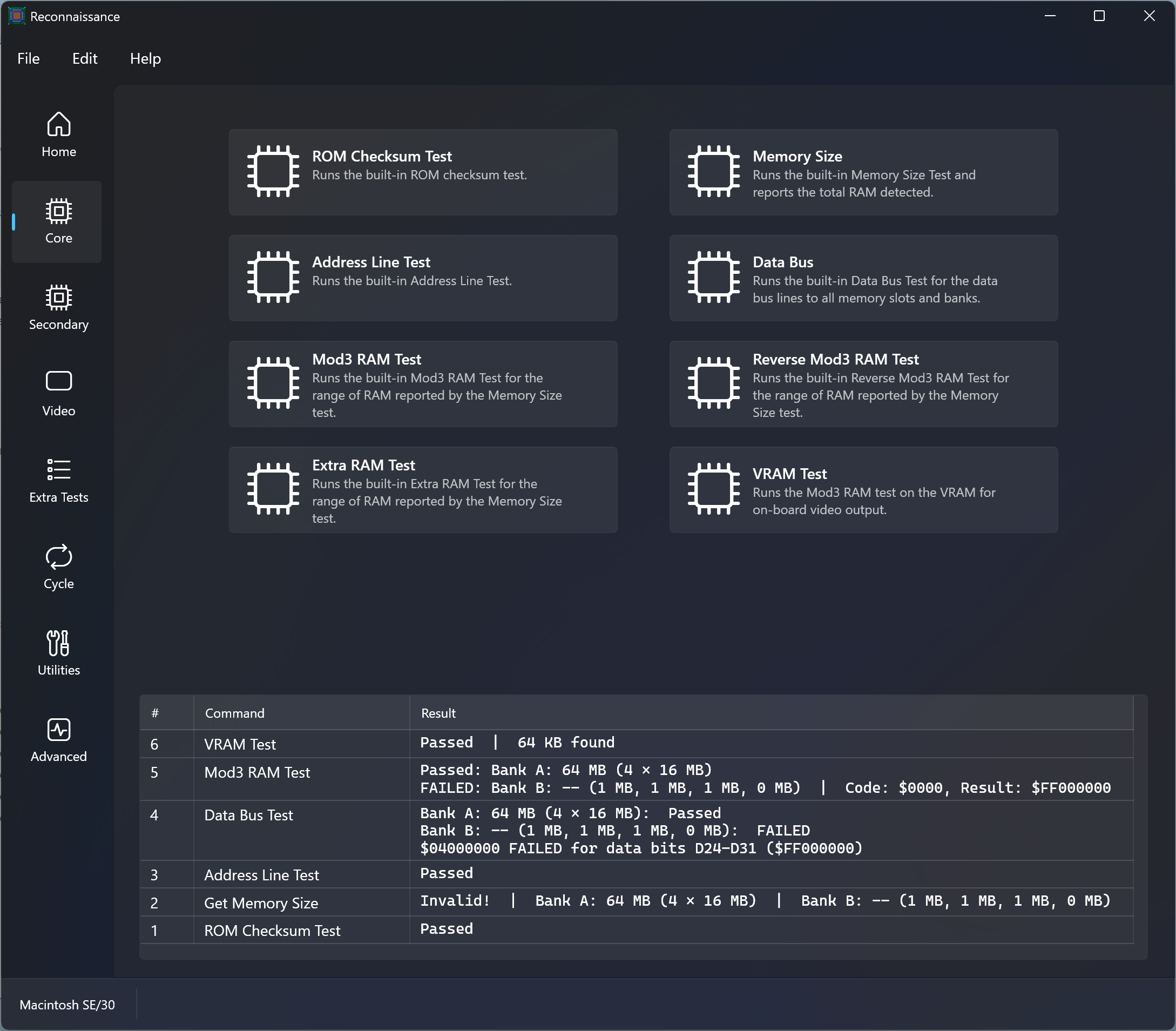The image size is (1176, 1031).
Task: Click the Command column header
Action: click(235, 713)
